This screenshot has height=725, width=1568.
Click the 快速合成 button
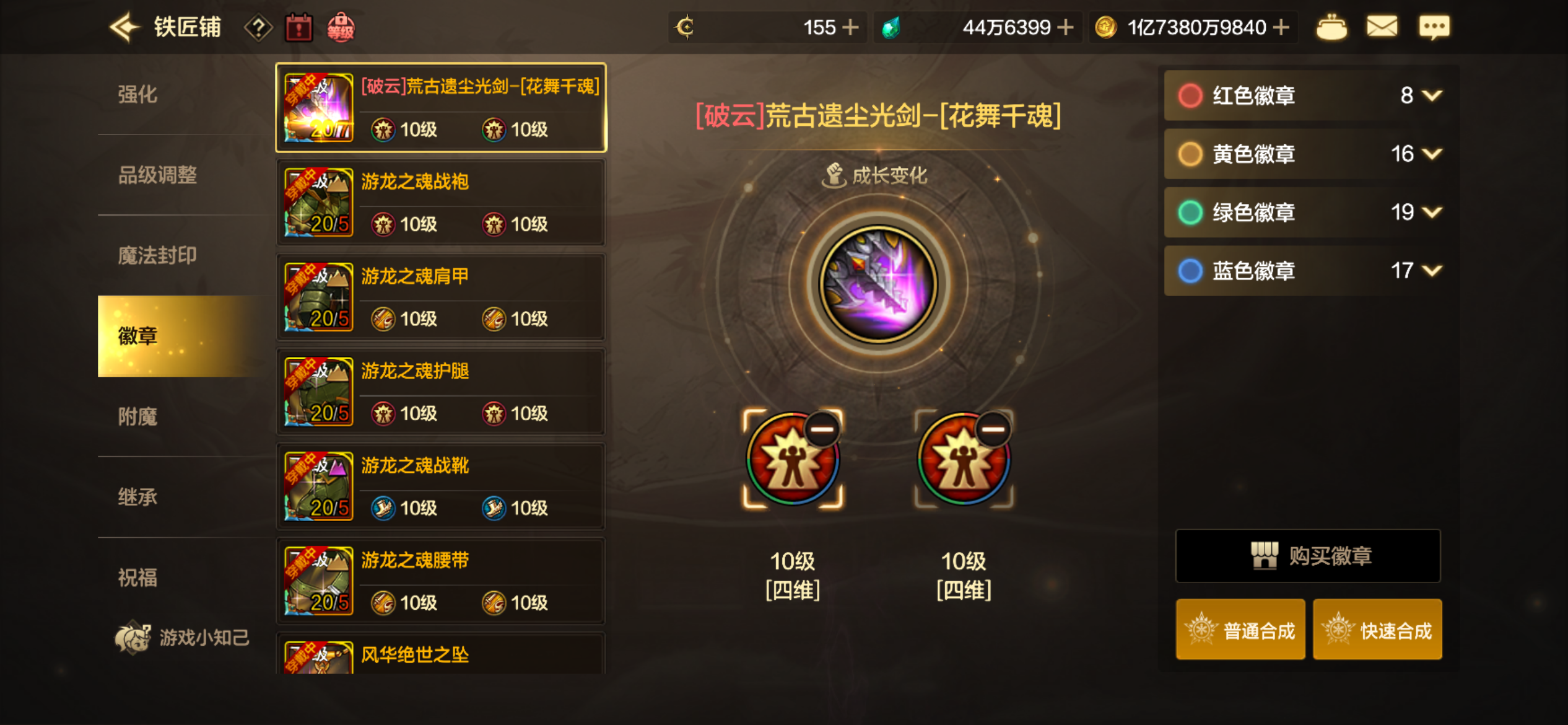pyautogui.click(x=1377, y=630)
